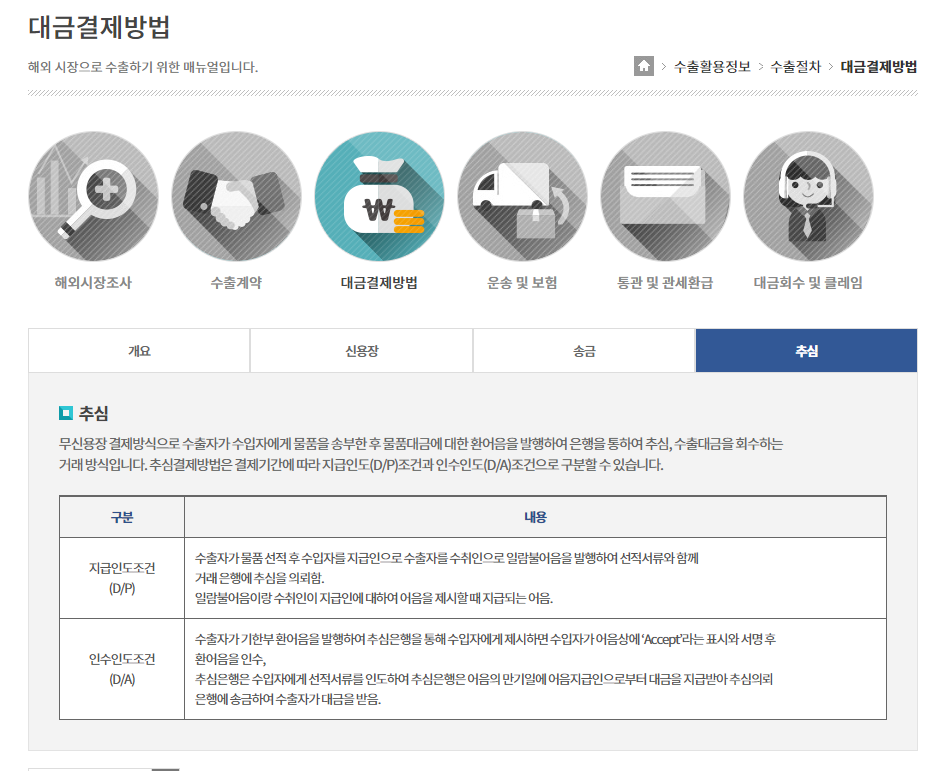Click the 운송 및 보험 label

(x=522, y=283)
